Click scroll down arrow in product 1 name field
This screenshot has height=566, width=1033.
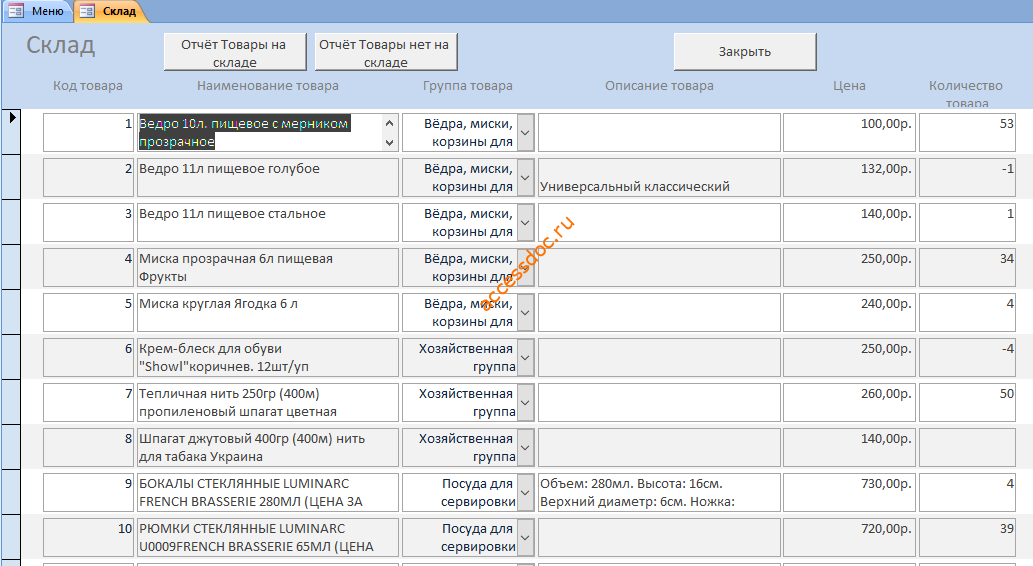pos(389,142)
